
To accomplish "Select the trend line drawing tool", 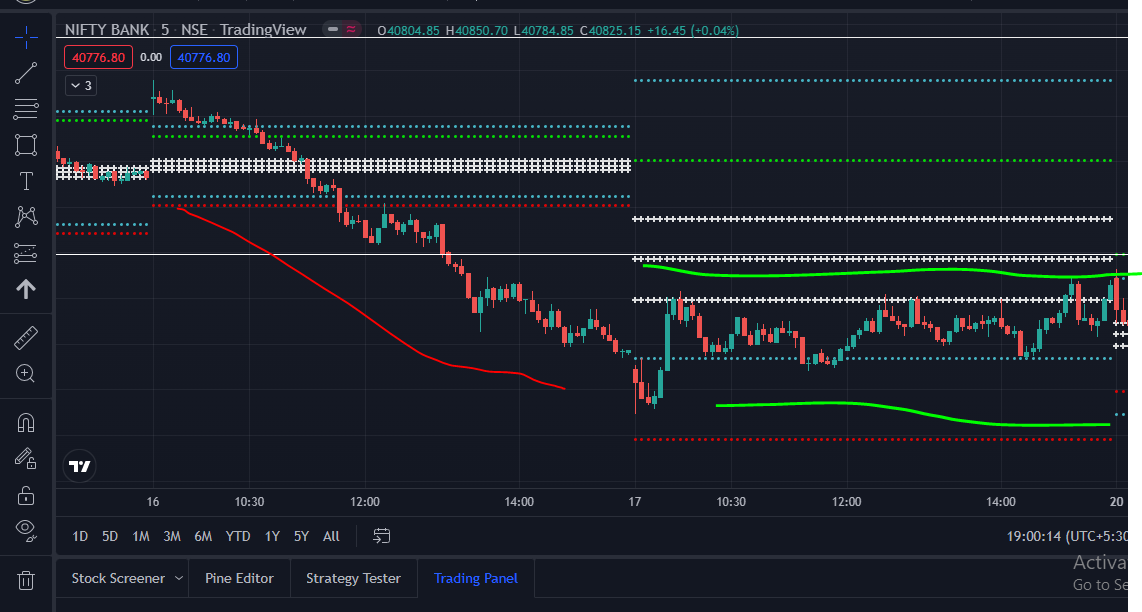I will [x=25, y=73].
